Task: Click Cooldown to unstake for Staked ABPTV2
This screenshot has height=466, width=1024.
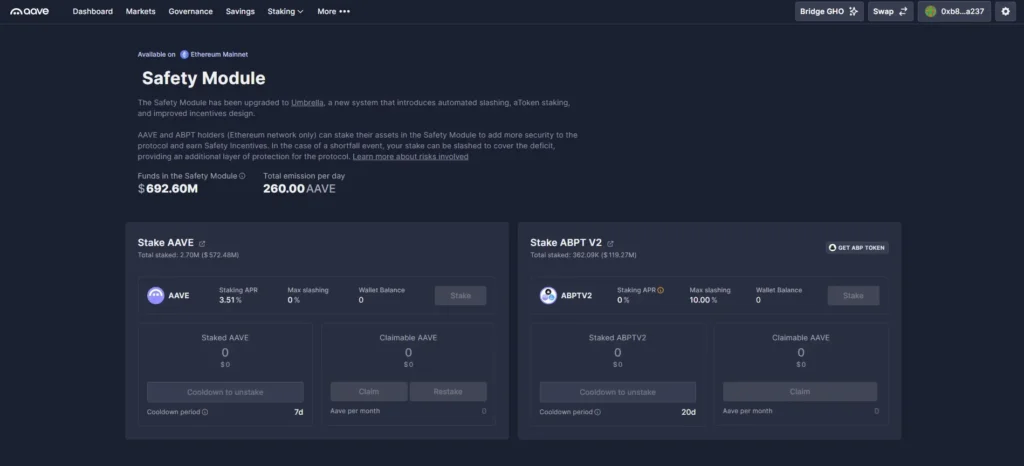Action: (x=618, y=392)
